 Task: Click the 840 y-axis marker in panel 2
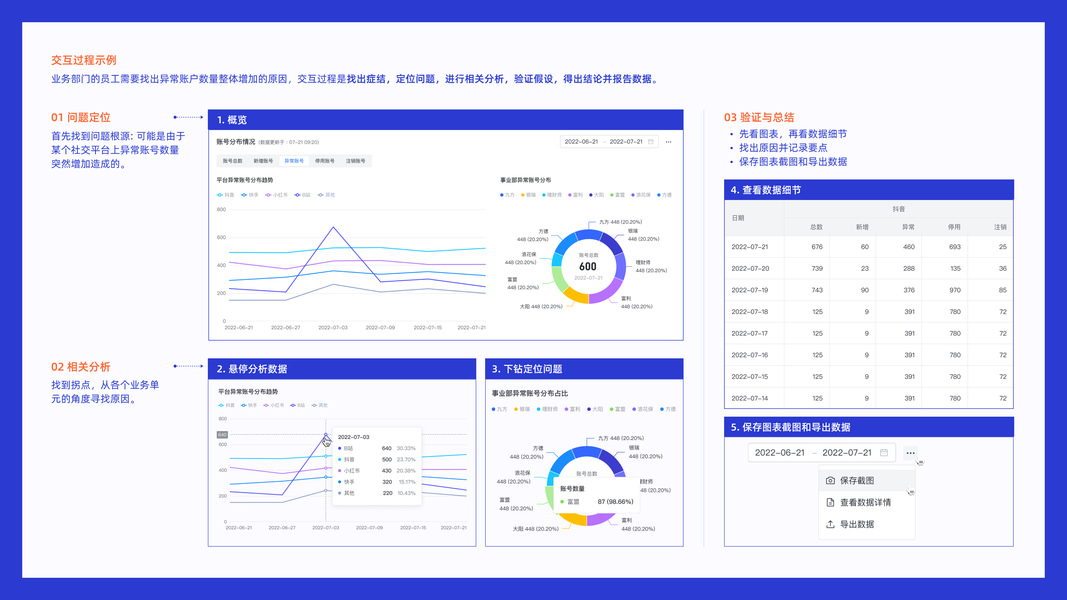click(222, 434)
